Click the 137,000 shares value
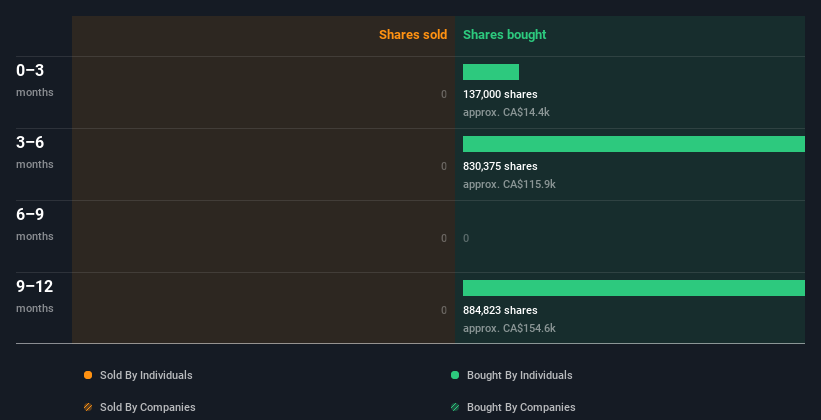The width and height of the screenshot is (821, 420). tap(500, 94)
